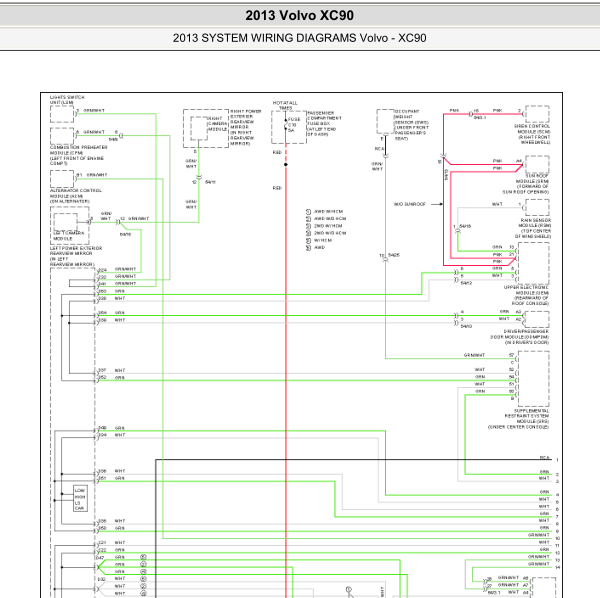Image resolution: width=600 pixels, height=598 pixels.
Task: Click legend entry 5 'W/HCM'
Action: click(319, 240)
